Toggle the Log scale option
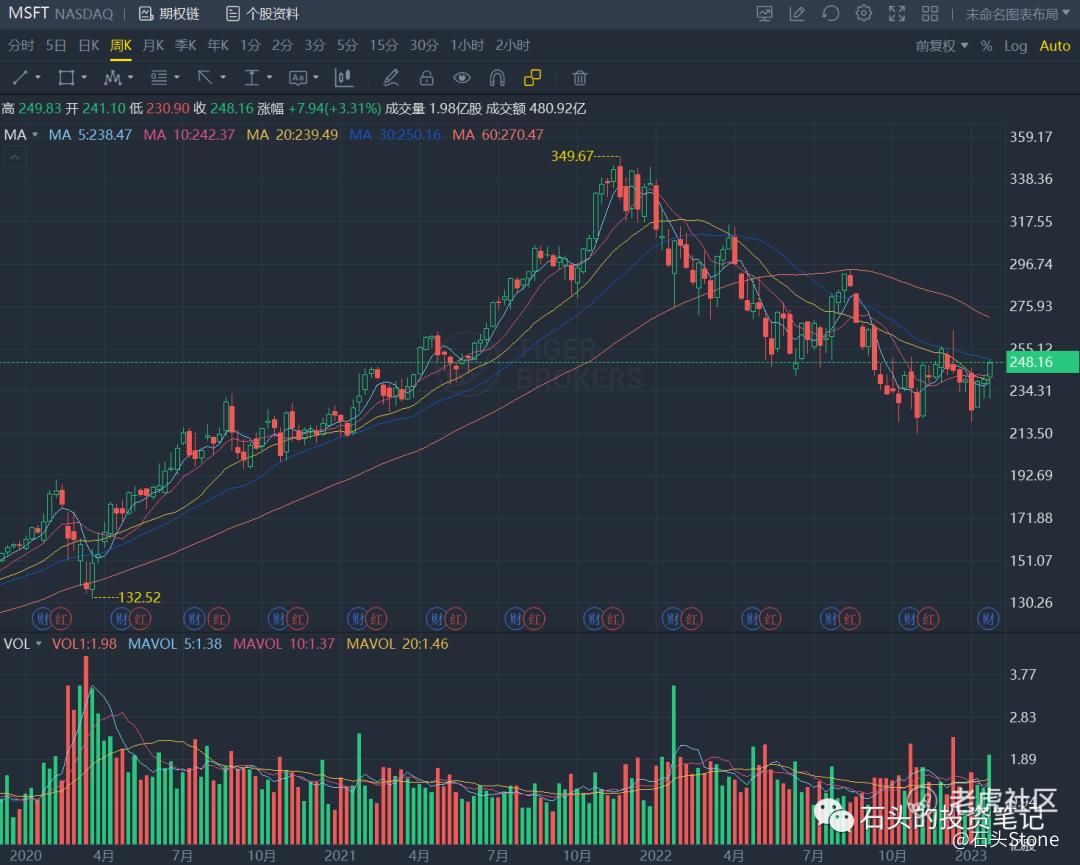Image resolution: width=1080 pixels, height=865 pixels. click(1015, 46)
